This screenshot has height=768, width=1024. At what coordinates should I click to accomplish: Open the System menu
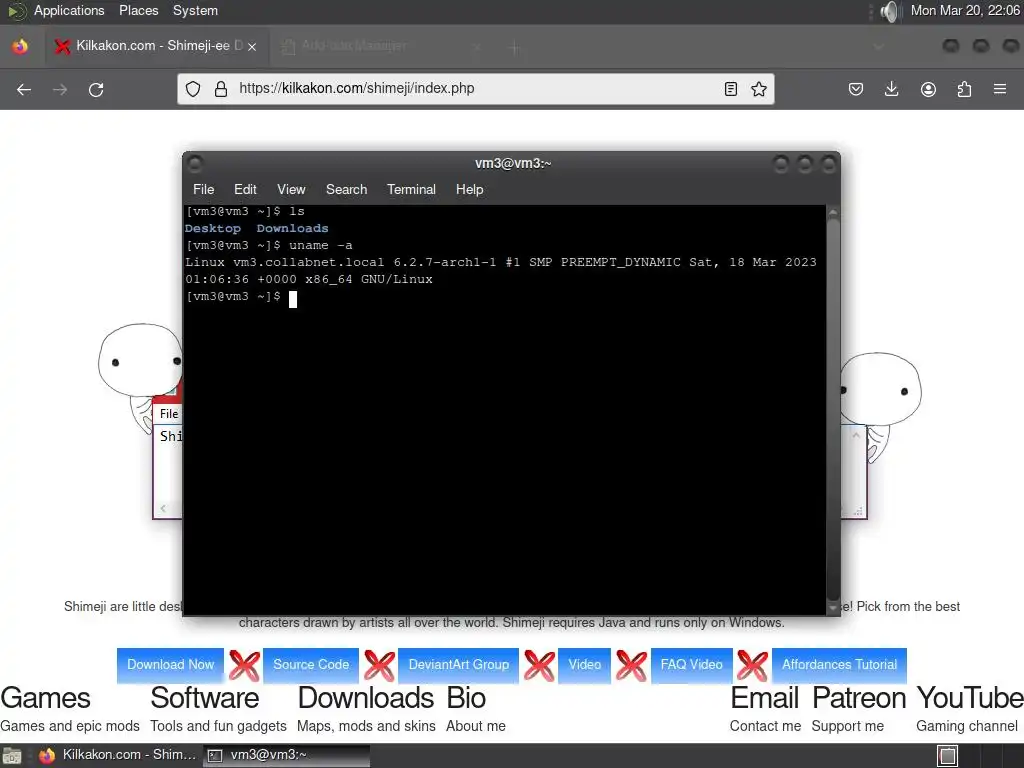195,10
